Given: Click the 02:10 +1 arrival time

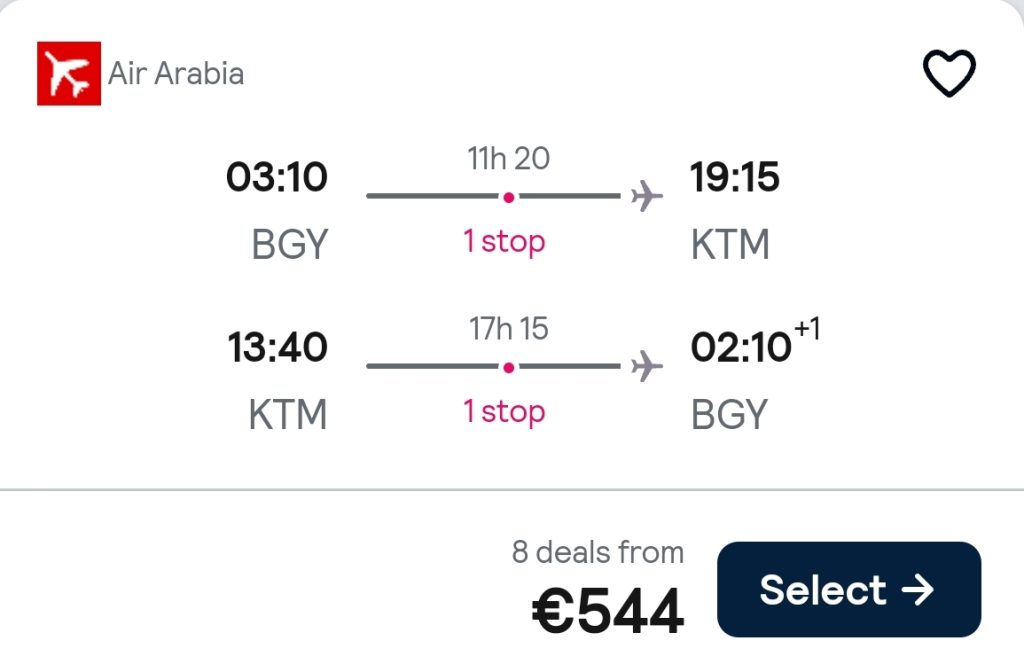Looking at the screenshot, I should (x=755, y=341).
